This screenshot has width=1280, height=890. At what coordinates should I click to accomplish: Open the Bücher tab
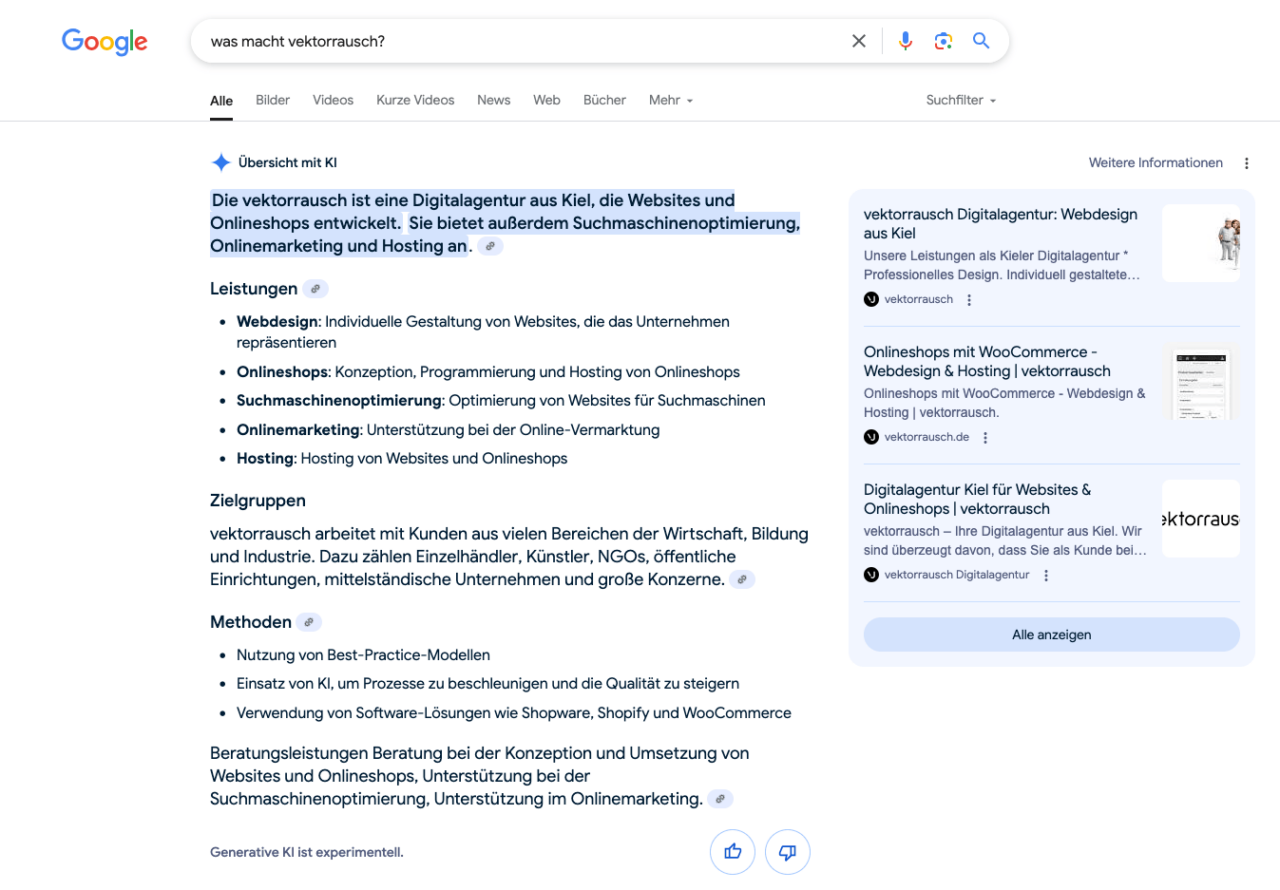[x=605, y=100]
